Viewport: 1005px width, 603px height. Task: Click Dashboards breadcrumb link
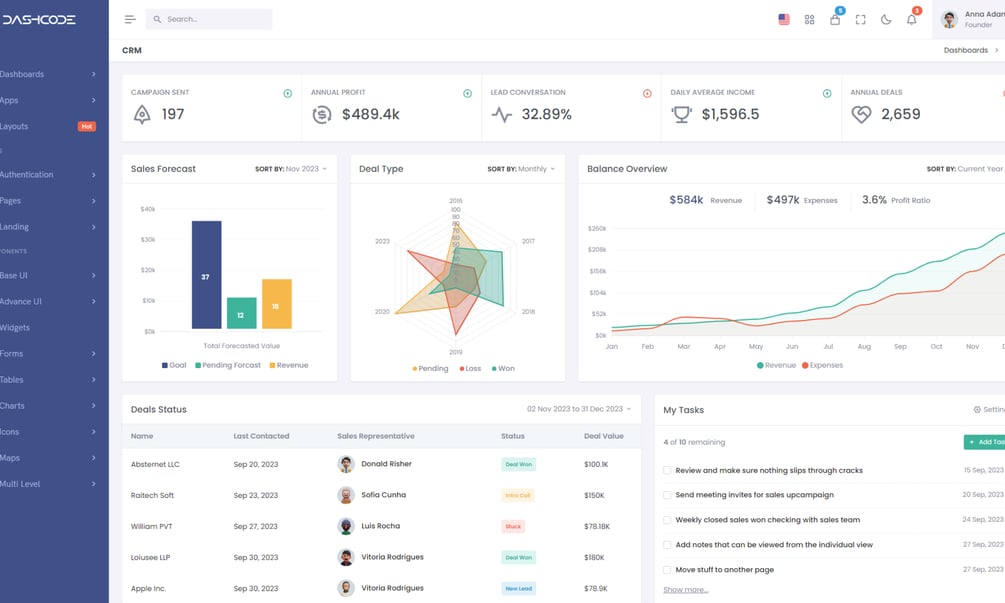965,50
